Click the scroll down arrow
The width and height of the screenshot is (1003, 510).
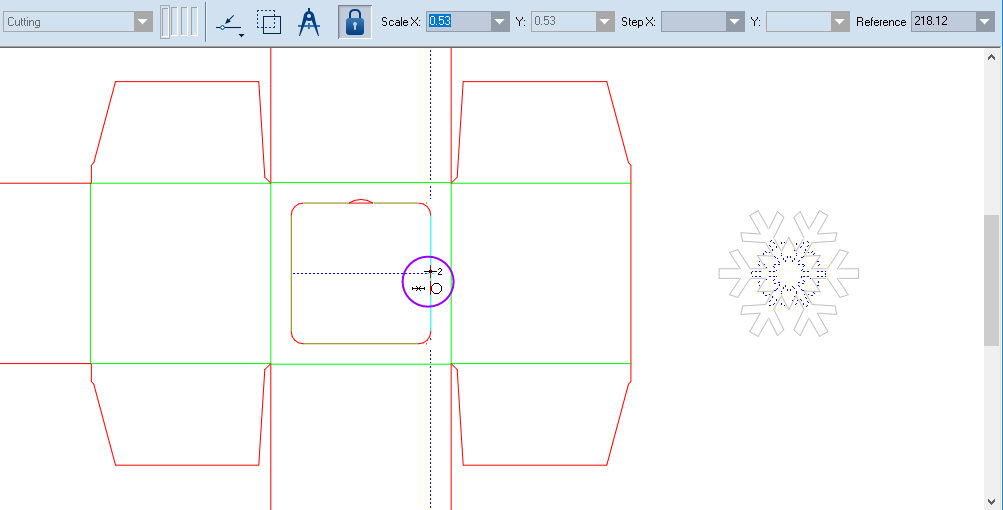991,501
